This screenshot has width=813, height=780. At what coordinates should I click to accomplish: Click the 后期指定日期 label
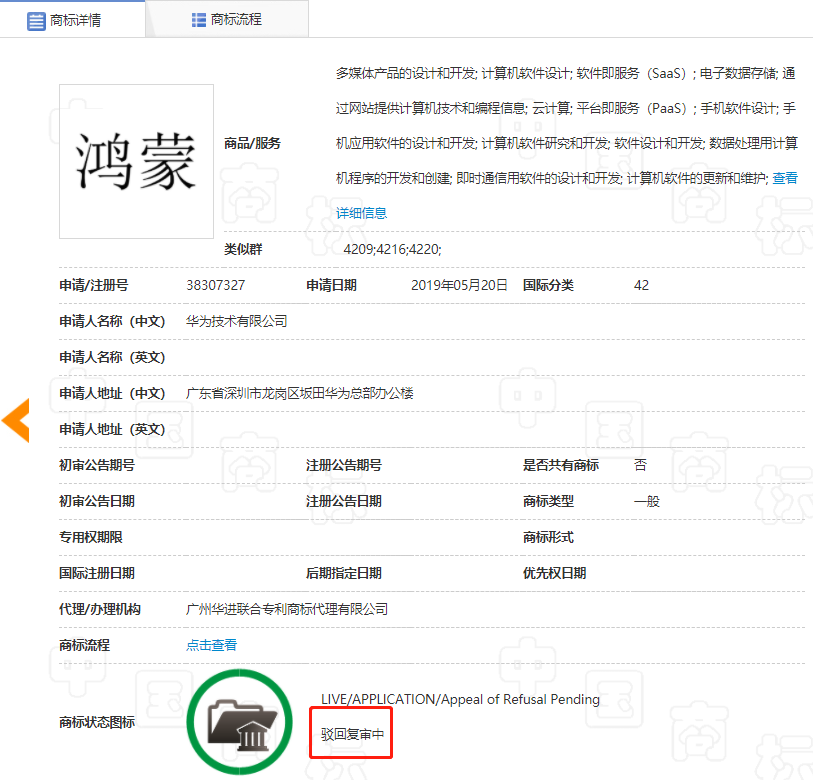coord(344,573)
